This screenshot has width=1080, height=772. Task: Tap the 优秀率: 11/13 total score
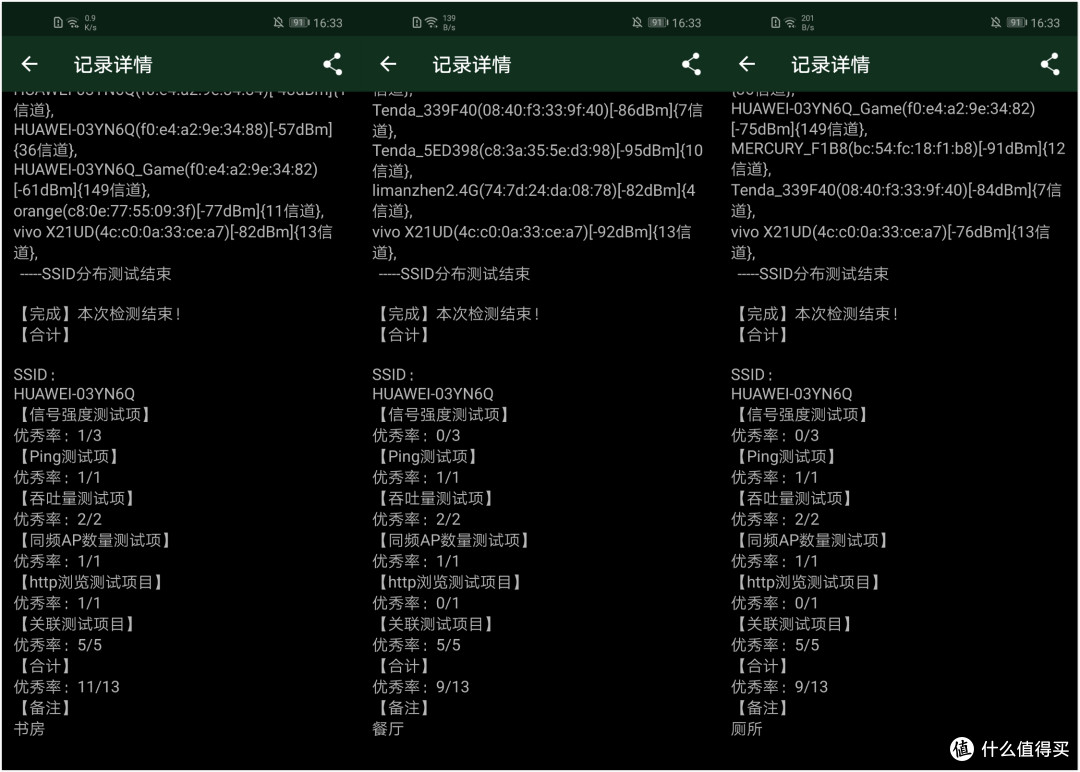click(x=67, y=687)
